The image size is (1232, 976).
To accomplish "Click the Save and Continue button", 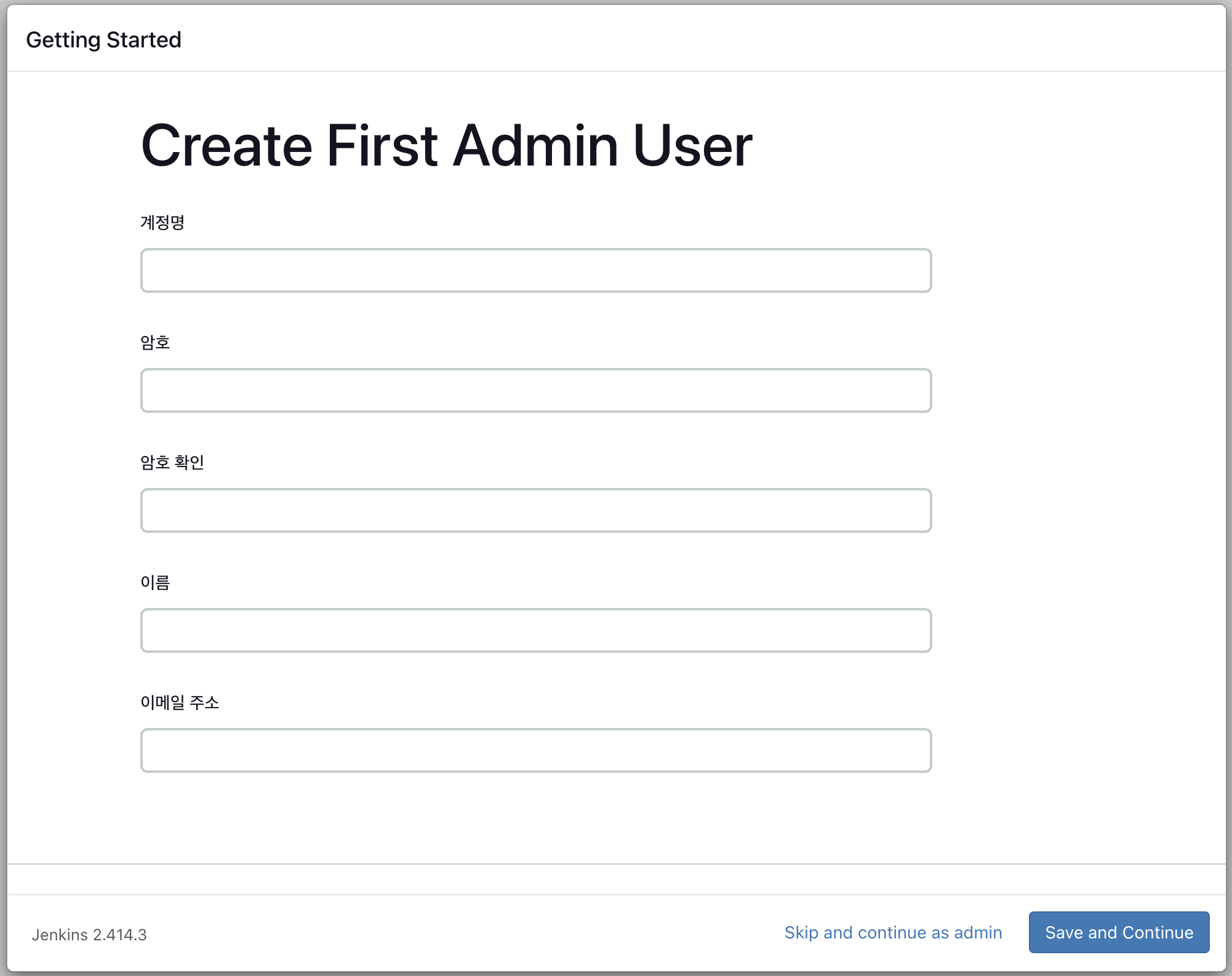I will click(x=1118, y=932).
